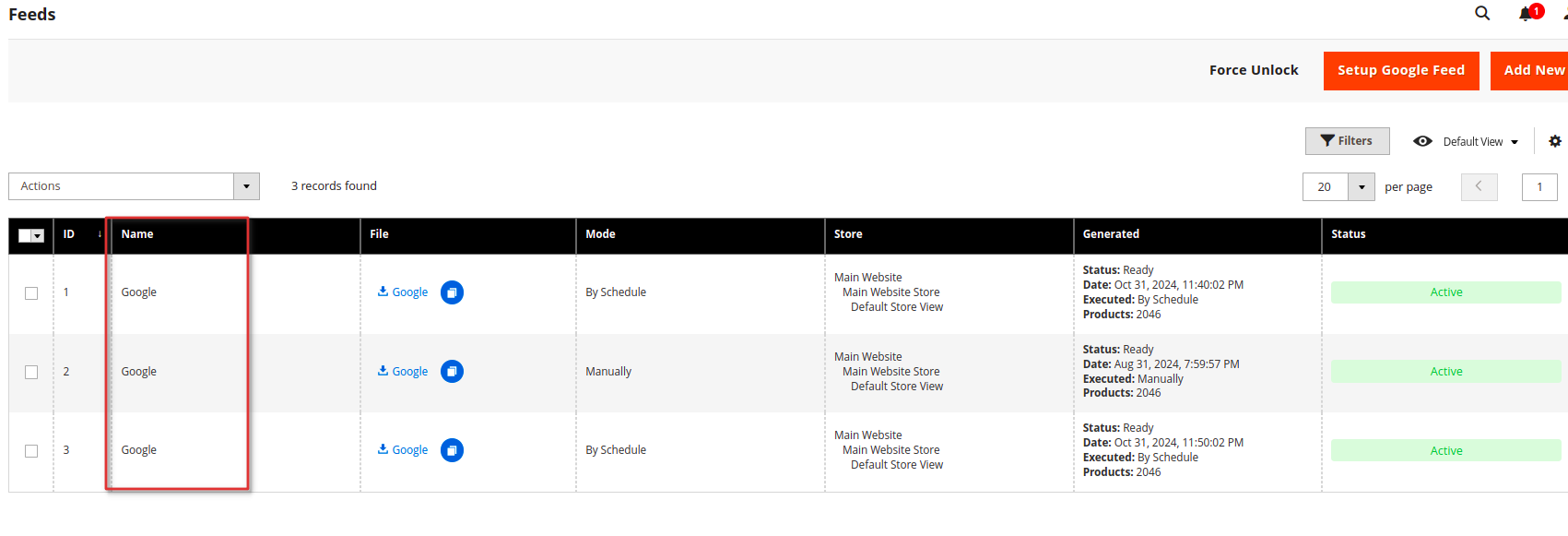Download the Google feed file in row 1
1568x536 pixels.
(x=404, y=292)
